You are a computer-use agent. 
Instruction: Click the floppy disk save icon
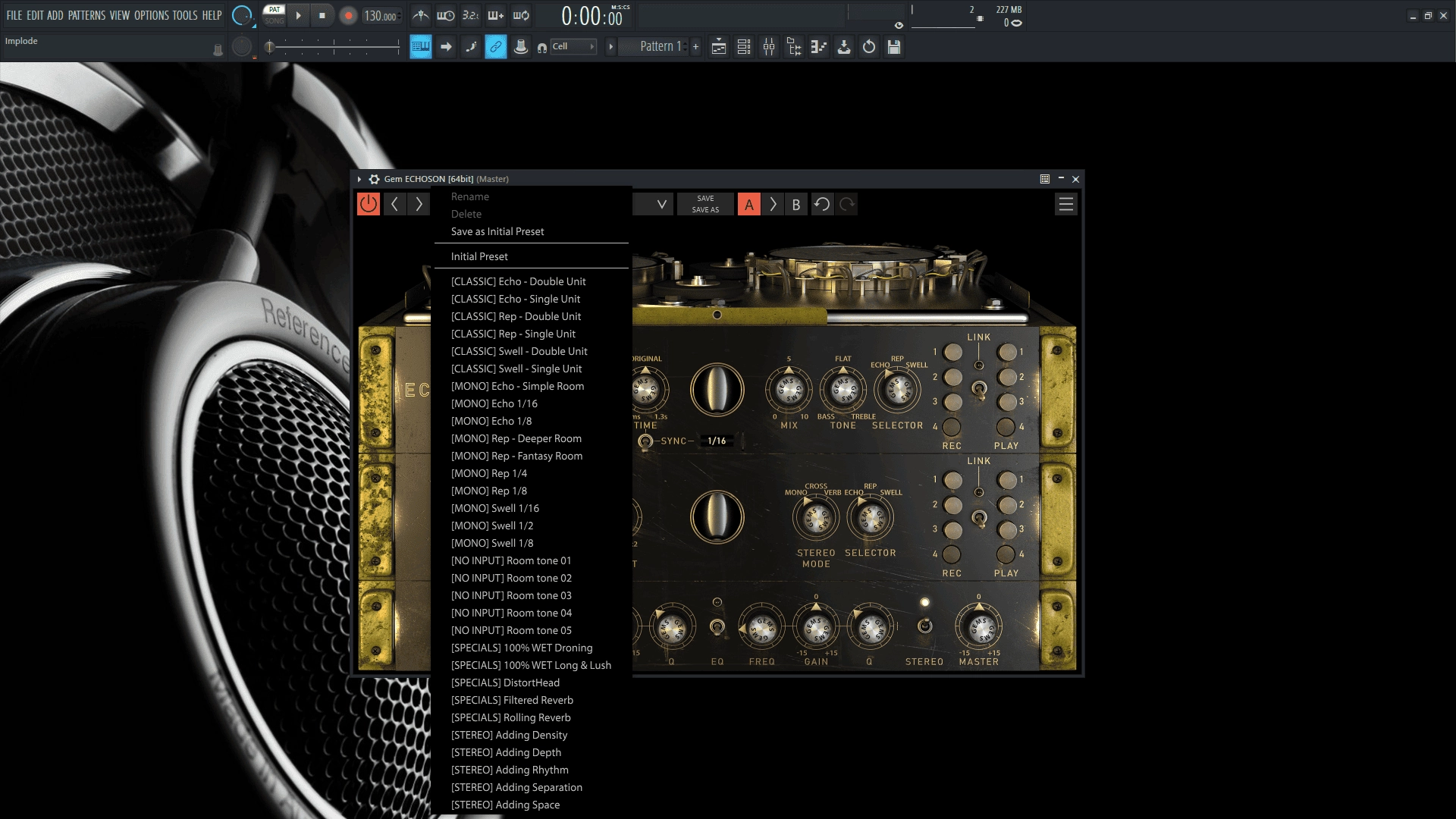tap(894, 47)
